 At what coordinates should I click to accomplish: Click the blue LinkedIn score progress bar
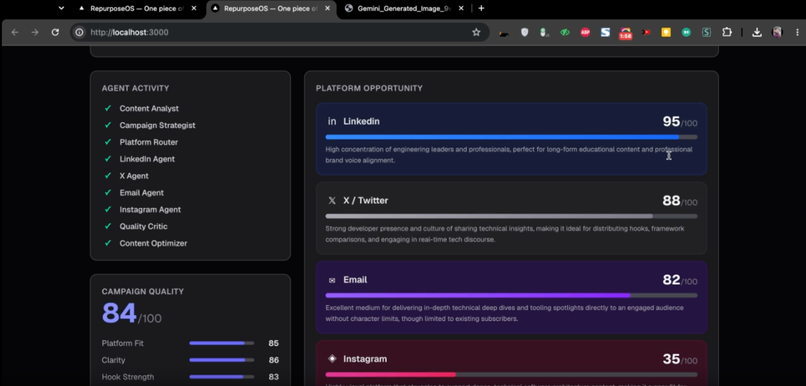click(511, 137)
